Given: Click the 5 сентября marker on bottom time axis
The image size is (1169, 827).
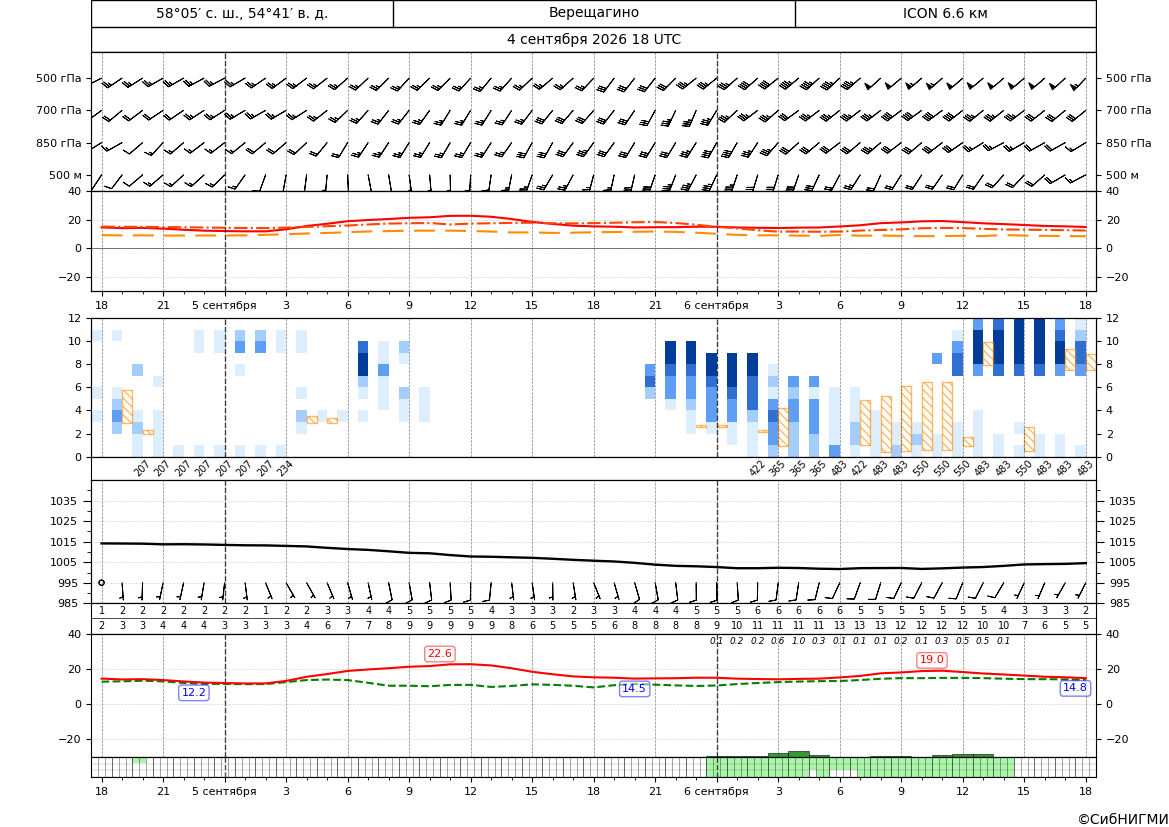Looking at the screenshot, I should tap(224, 791).
